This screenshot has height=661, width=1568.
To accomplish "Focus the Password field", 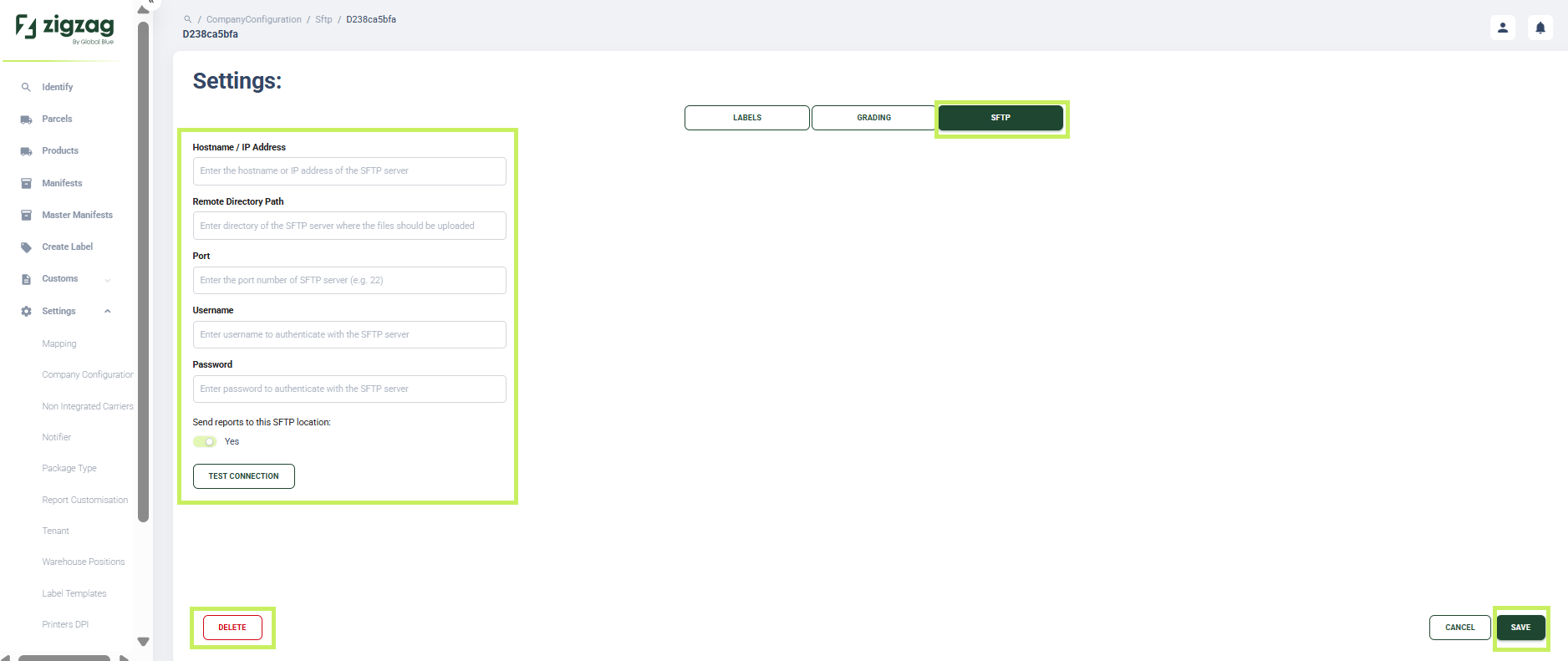I will click(x=349, y=389).
